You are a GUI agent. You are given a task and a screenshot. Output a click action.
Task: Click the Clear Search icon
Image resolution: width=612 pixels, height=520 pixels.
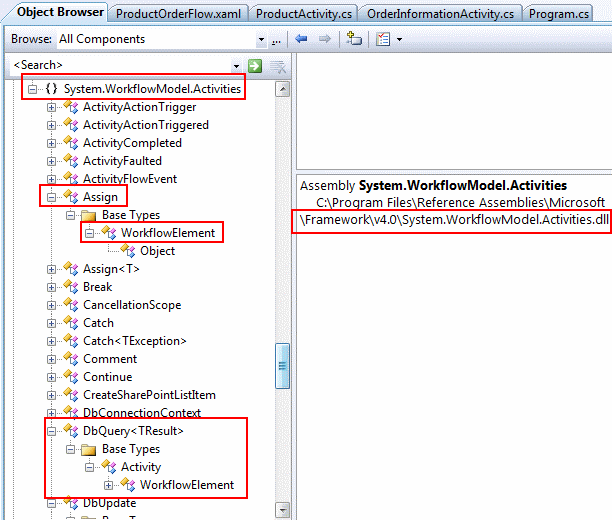pos(277,66)
